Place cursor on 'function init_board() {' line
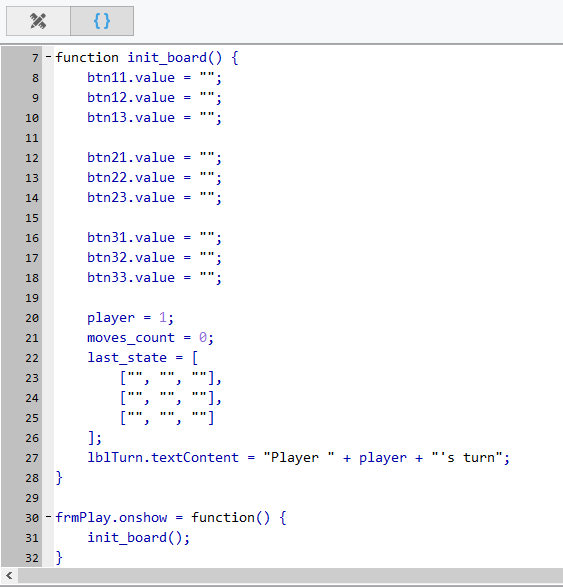563x587 pixels. click(147, 58)
